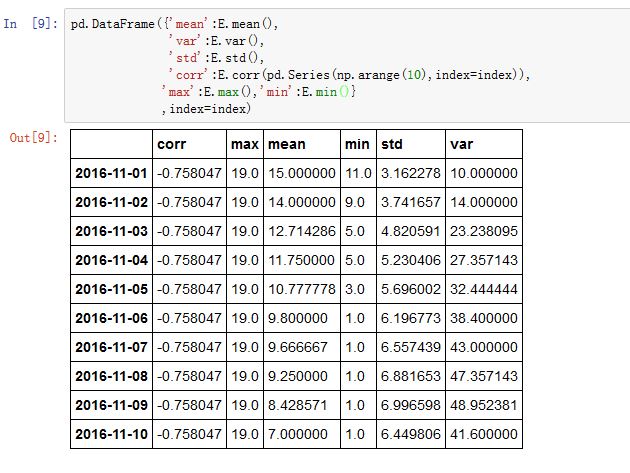Click the 'corr' column header
630x473 pixels.
click(x=172, y=145)
